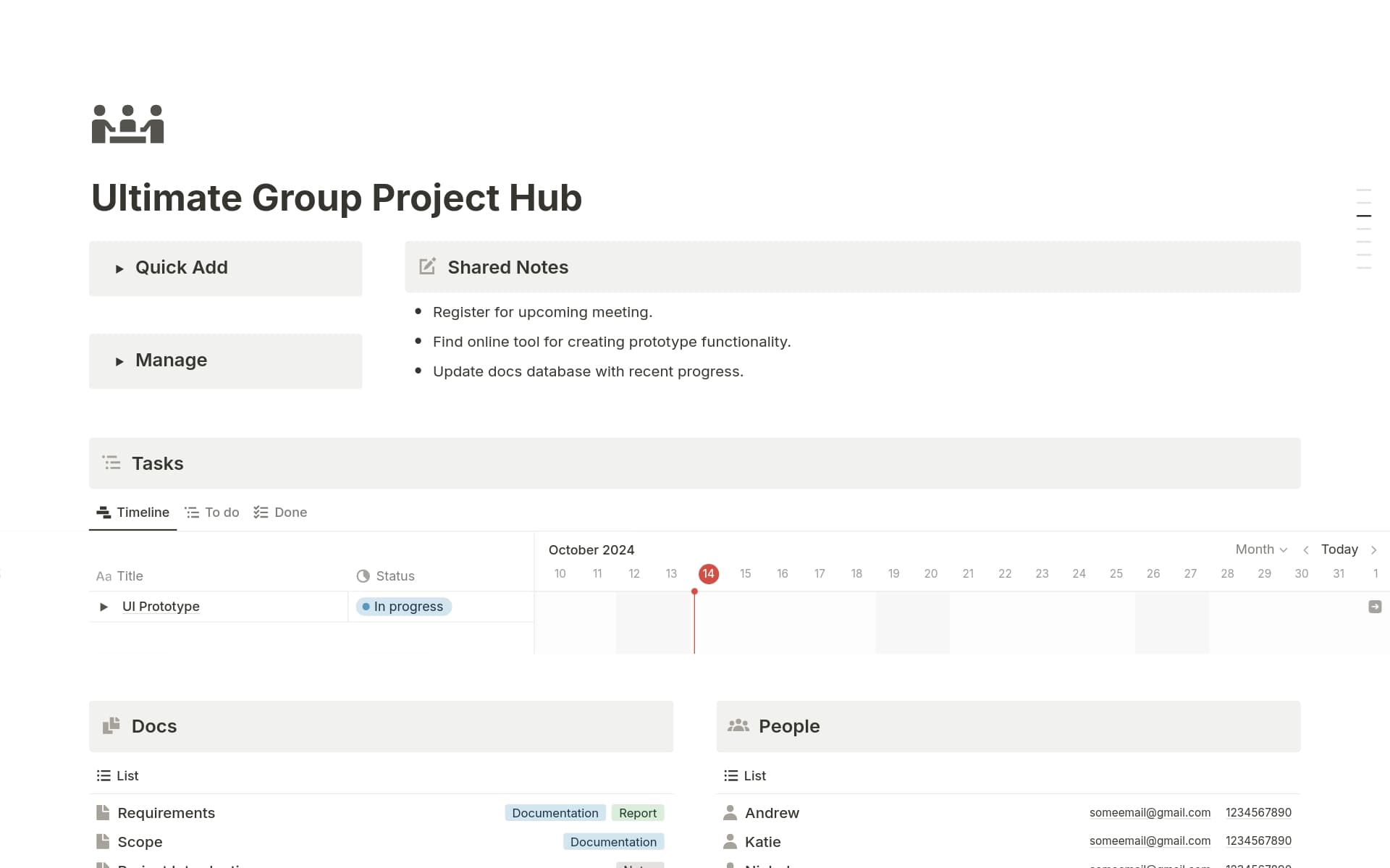Click the list icon beside Tasks heading
The width and height of the screenshot is (1390, 868).
[112, 463]
